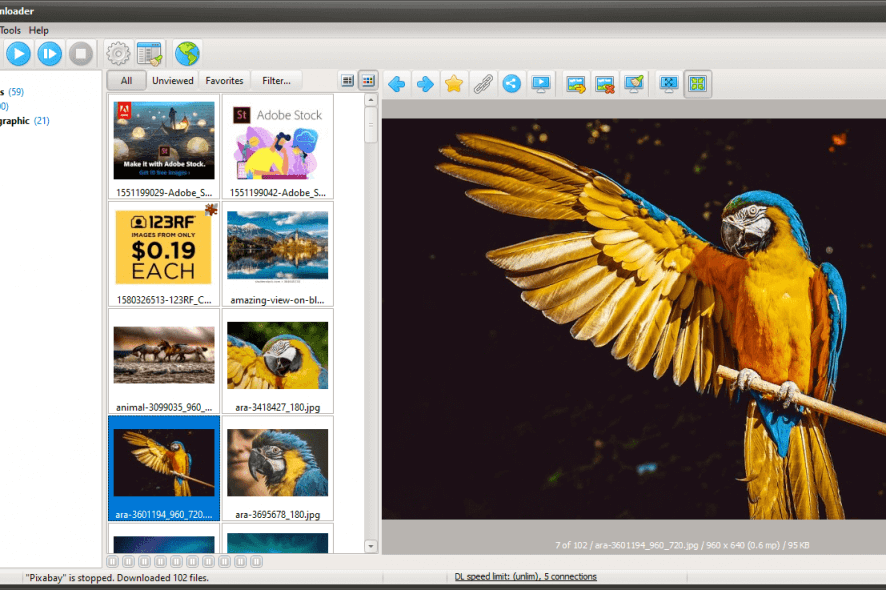
Task: Click the large parrot preview image
Action: coord(634,319)
